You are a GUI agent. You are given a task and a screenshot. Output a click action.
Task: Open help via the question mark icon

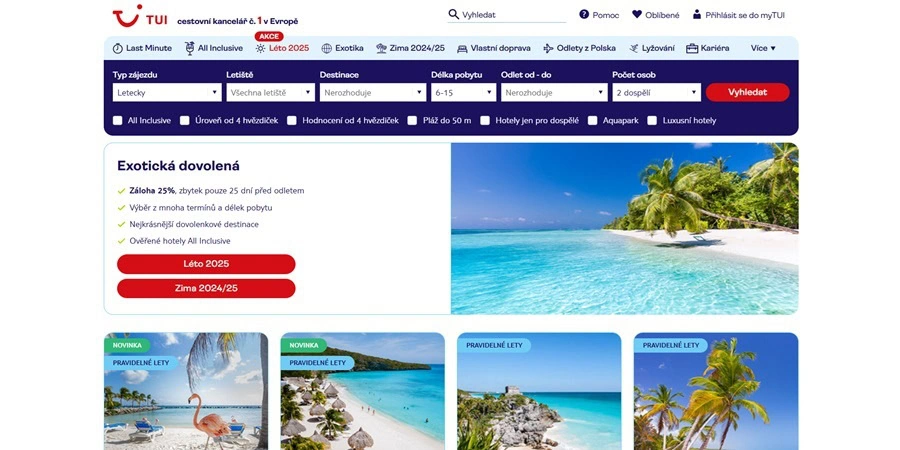pos(584,14)
